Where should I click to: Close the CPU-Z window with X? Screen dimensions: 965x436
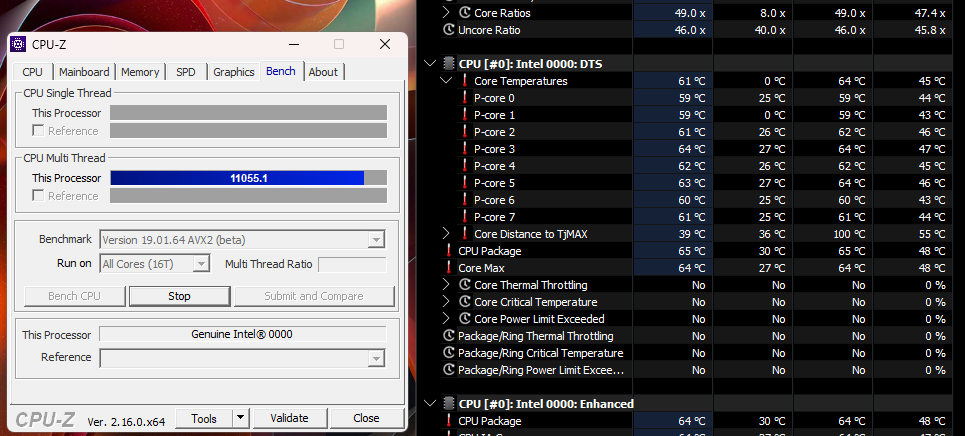tap(385, 44)
